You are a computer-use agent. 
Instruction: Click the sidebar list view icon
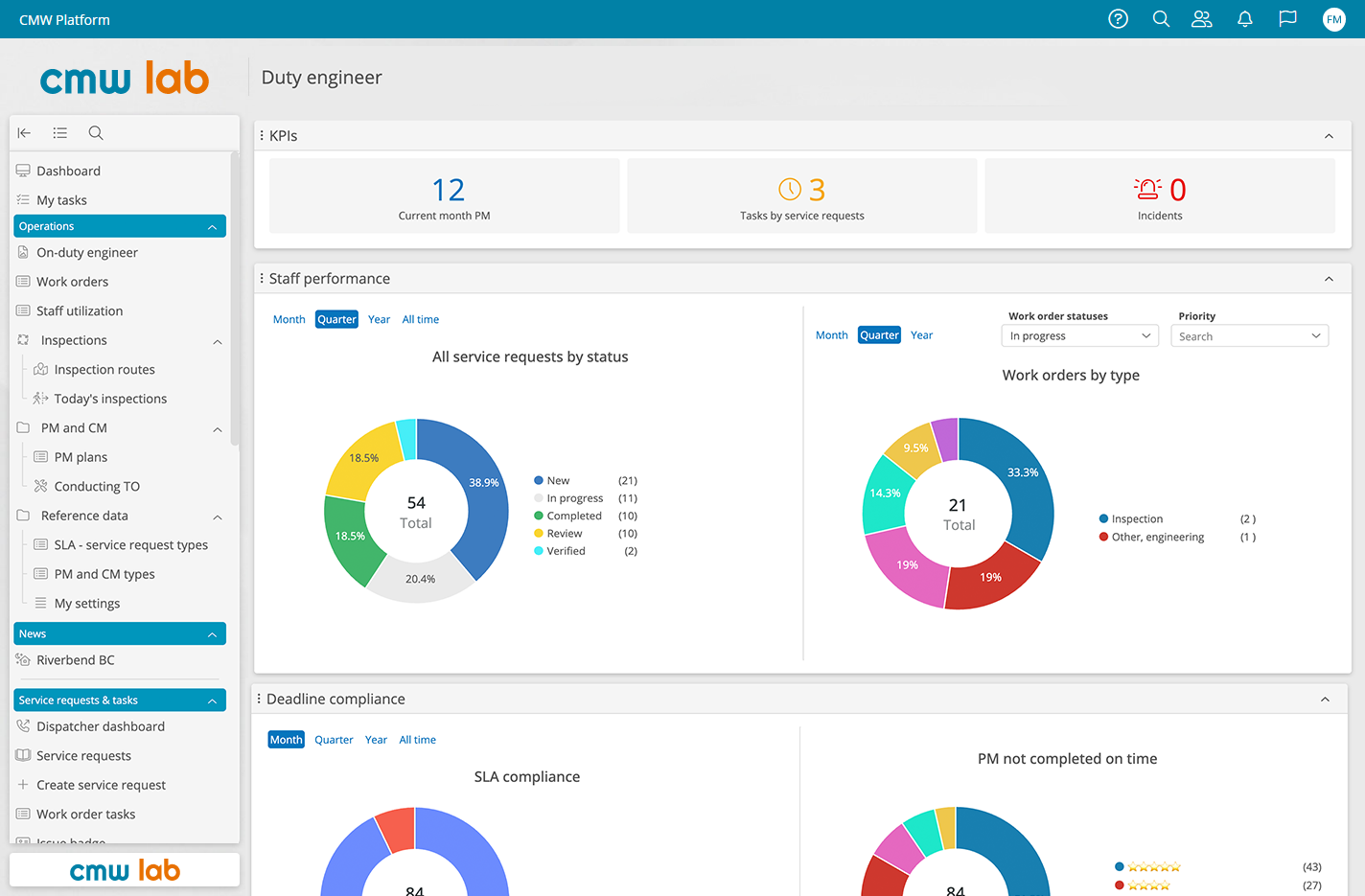59,133
